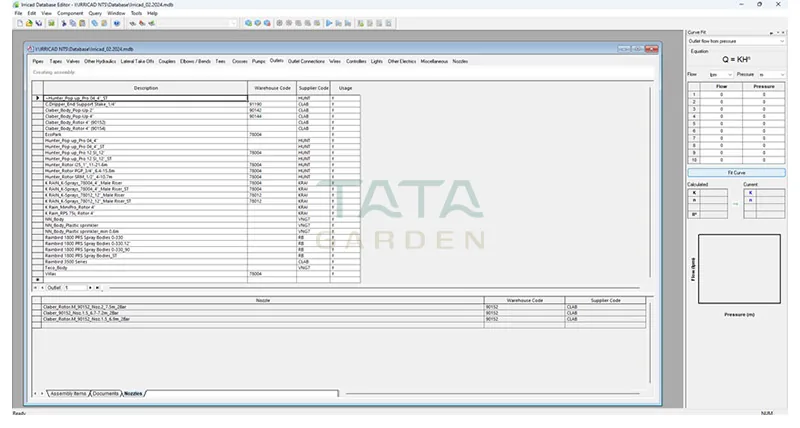Click the Nozzle column header in lower table
The width and height of the screenshot is (800, 428).
pyautogui.click(x=263, y=300)
